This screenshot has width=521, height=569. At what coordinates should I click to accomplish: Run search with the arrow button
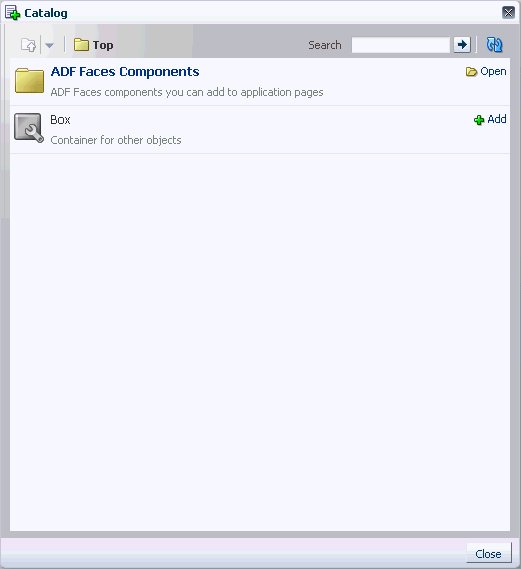pyautogui.click(x=462, y=45)
